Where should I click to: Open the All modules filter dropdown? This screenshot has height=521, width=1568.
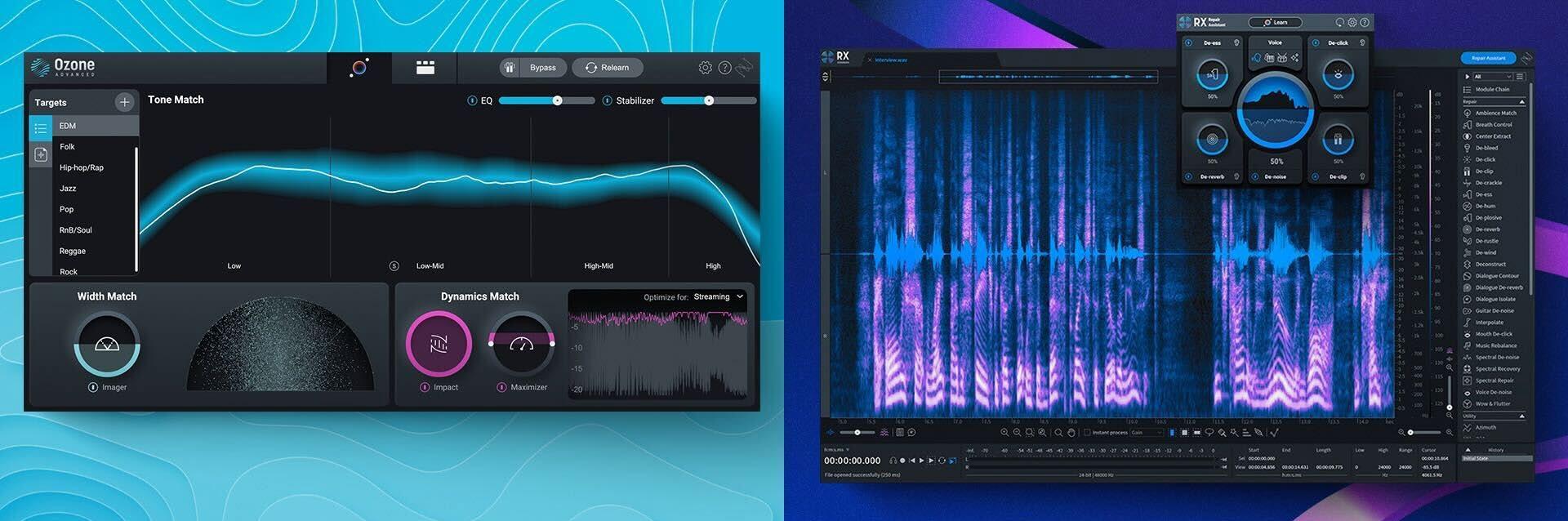point(1491,77)
